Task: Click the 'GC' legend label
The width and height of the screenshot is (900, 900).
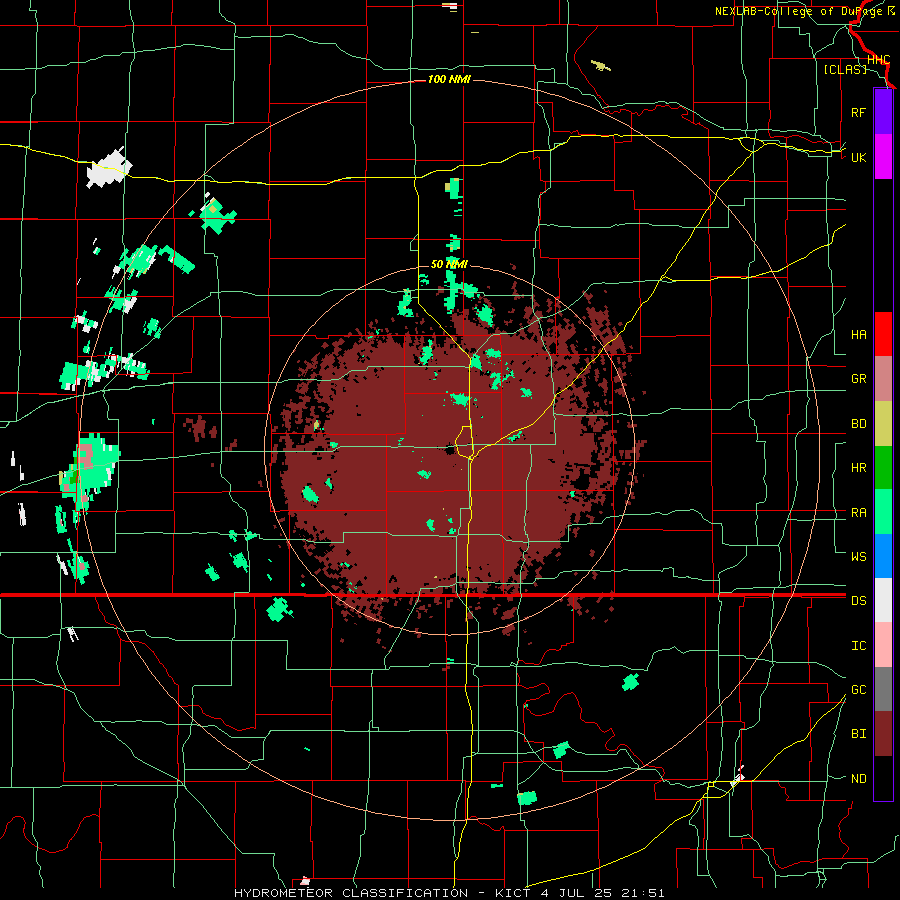Action: (858, 690)
